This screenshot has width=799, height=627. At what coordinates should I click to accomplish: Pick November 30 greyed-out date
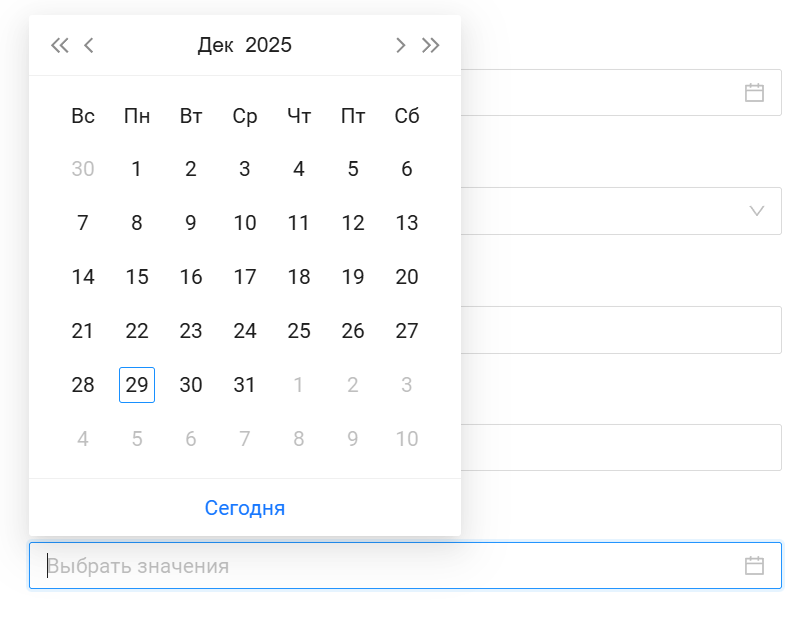pyautogui.click(x=83, y=169)
